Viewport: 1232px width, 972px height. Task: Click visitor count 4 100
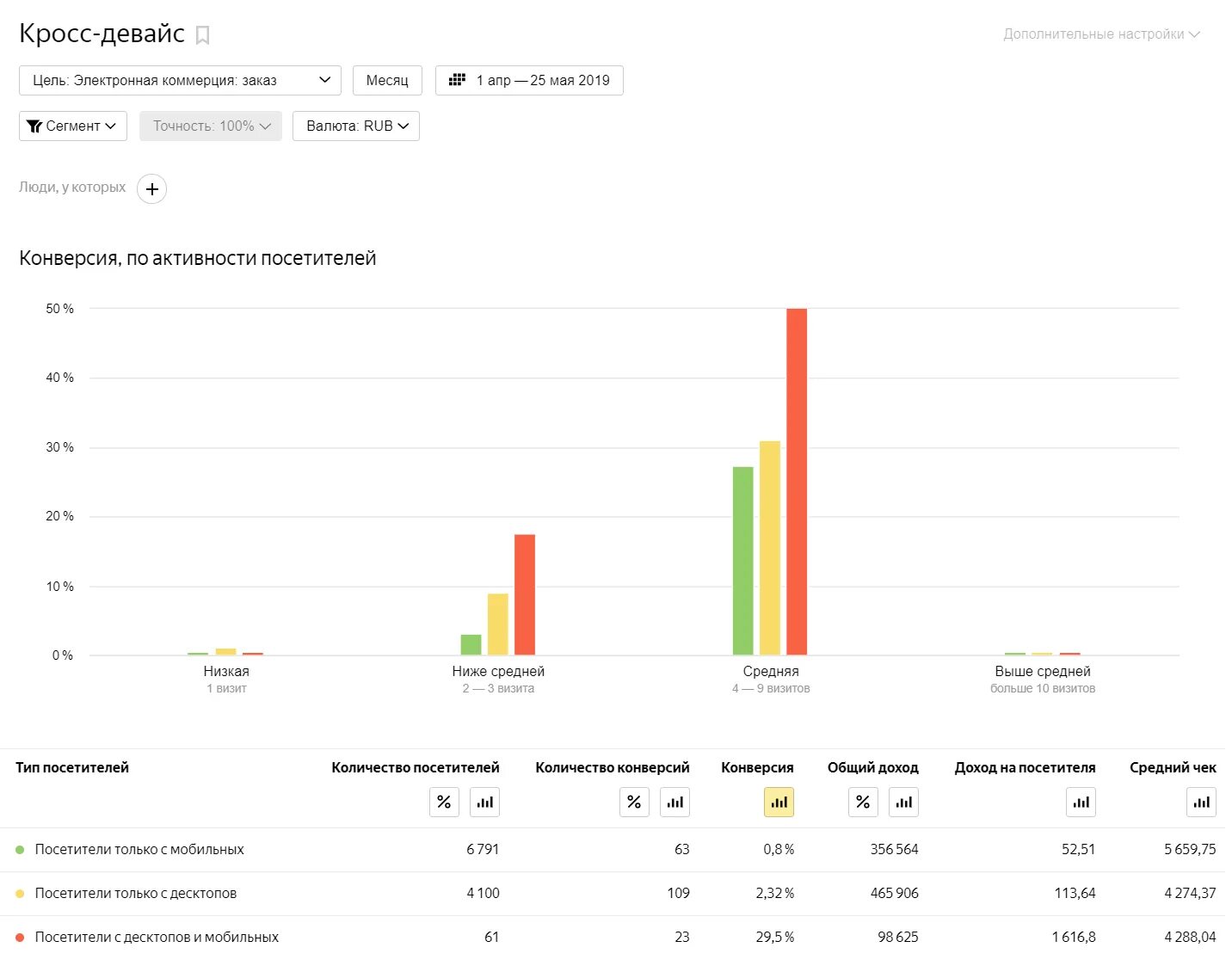point(483,894)
